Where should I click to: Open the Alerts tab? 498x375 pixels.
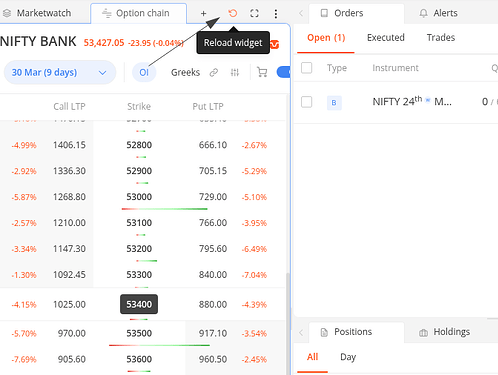pos(438,13)
